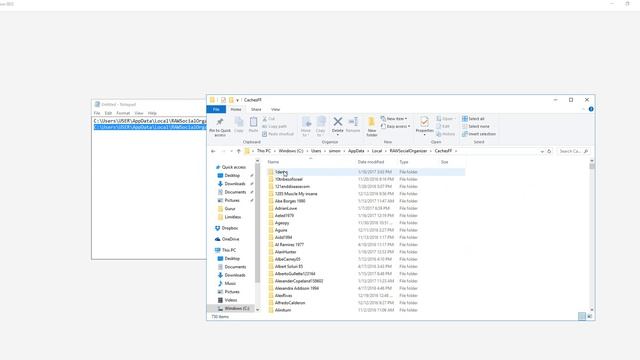Screen dimensions: 640x360
Task: Click the Edit command in Open group
Action: point(443,127)
